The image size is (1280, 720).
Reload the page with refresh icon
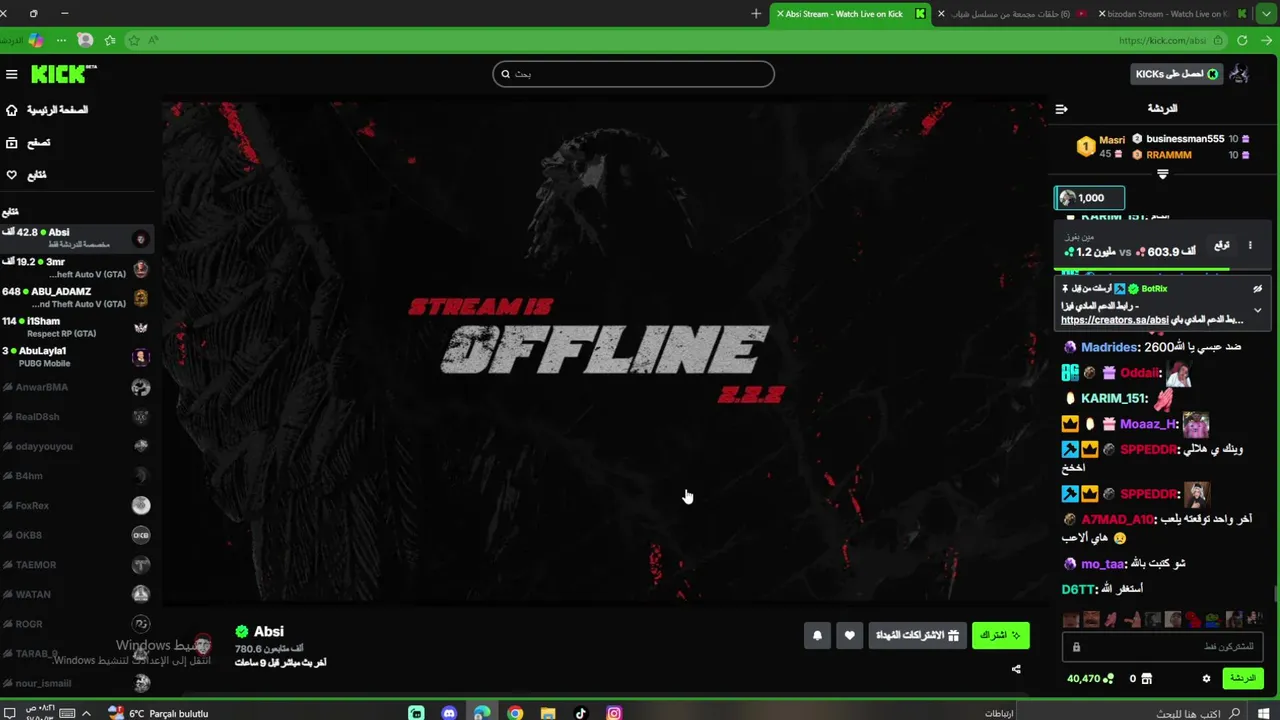click(x=1242, y=41)
